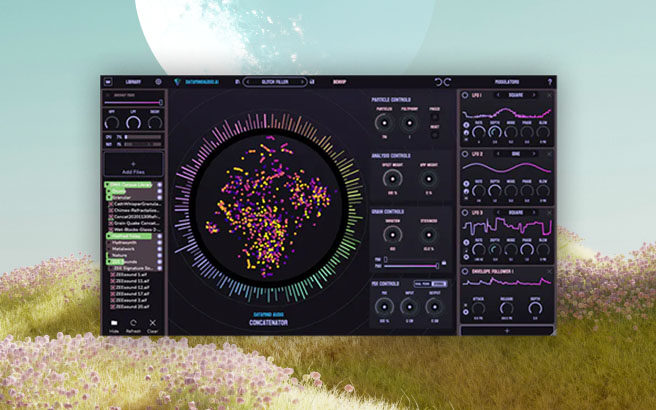The image size is (656, 410).
Task: Remove LFO 3 with its X icon
Action: (x=549, y=213)
